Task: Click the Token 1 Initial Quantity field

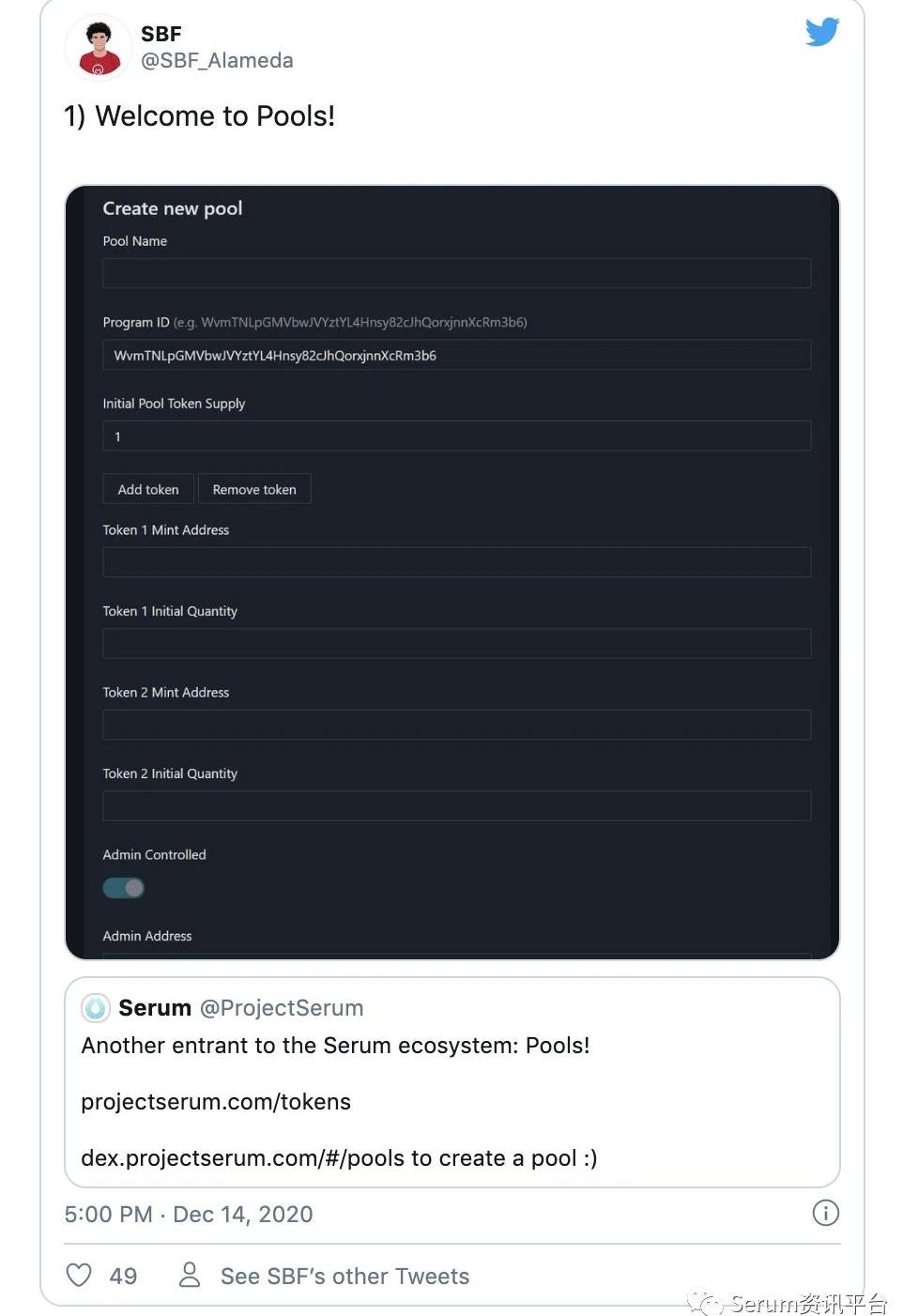Action: point(456,644)
